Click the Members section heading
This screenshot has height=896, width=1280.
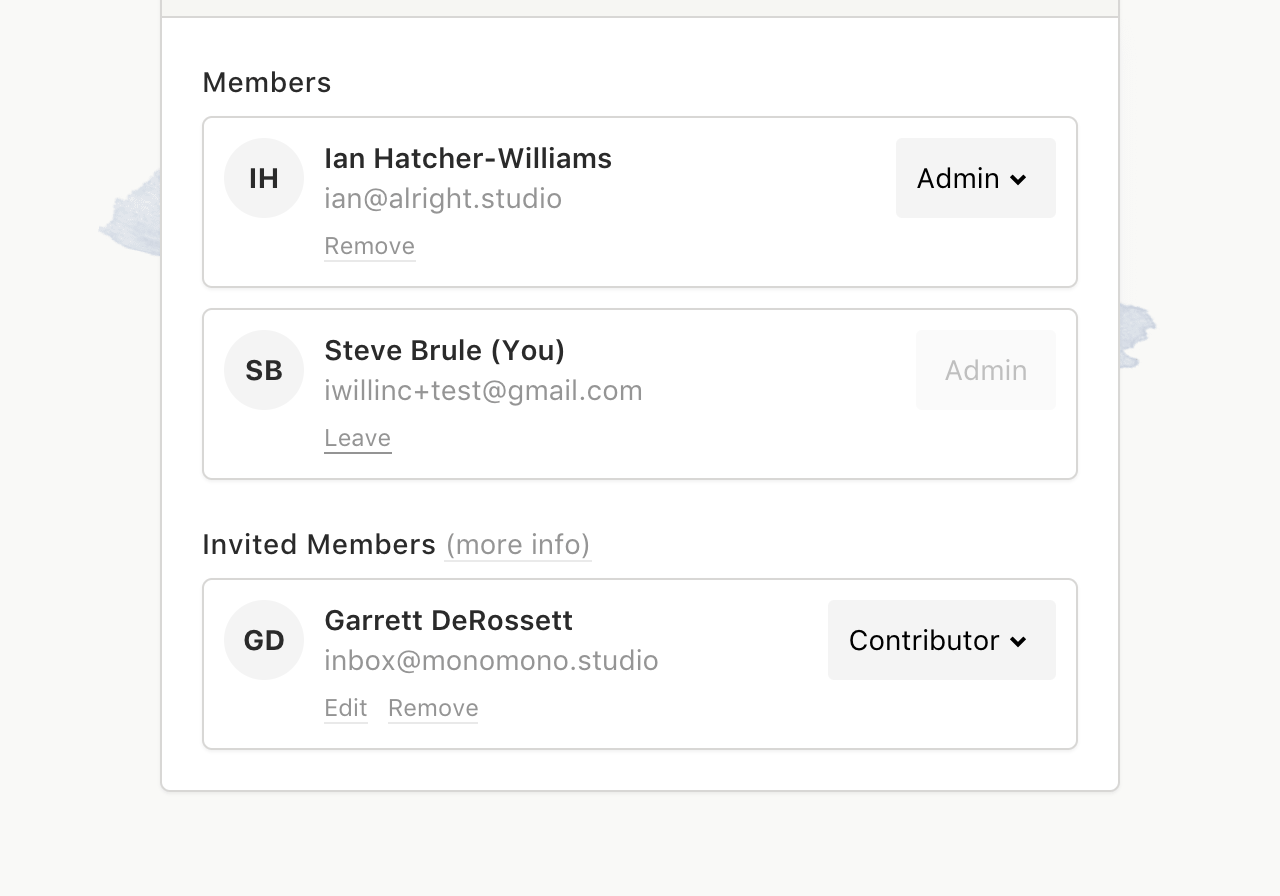point(267,82)
